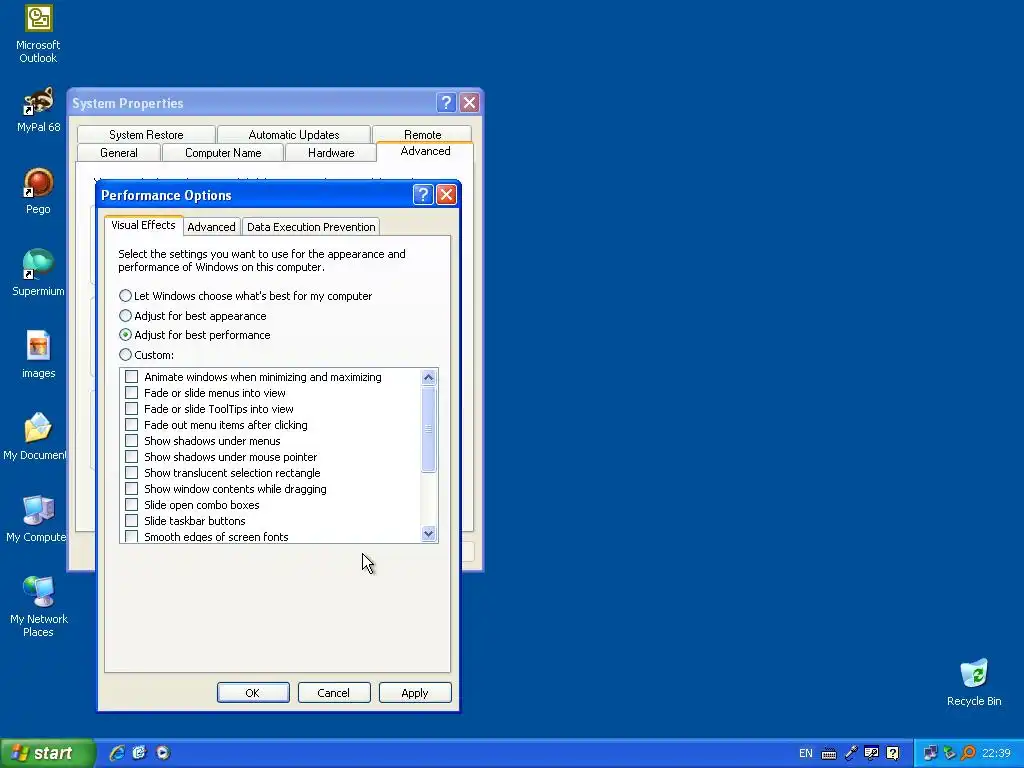This screenshot has width=1024, height=768.
Task: Enable Fade or slide menus into view
Action: click(x=131, y=392)
